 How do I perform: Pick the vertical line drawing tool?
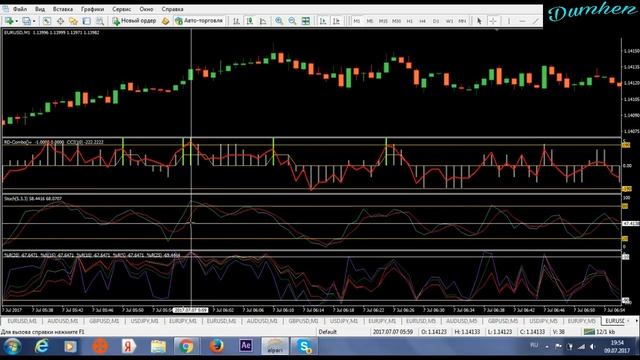tap(509, 21)
